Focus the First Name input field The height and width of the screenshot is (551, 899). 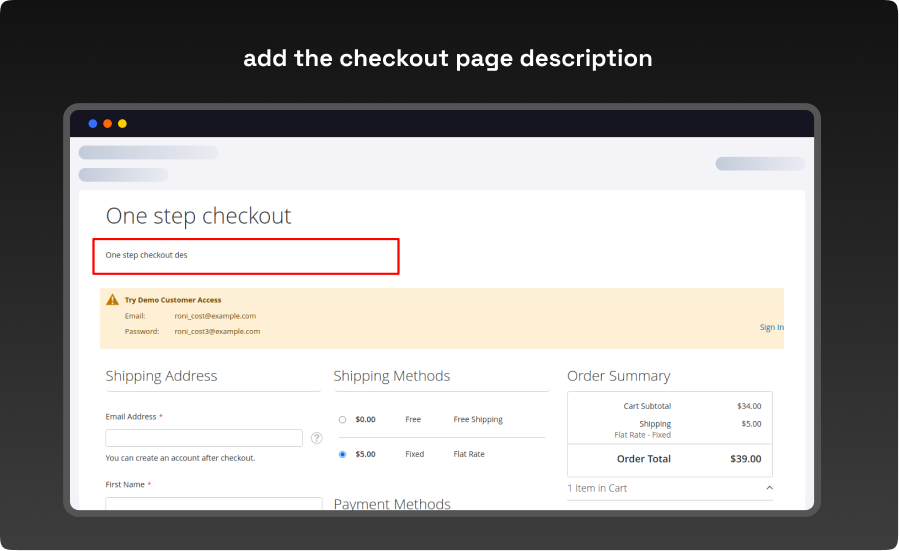click(214, 503)
